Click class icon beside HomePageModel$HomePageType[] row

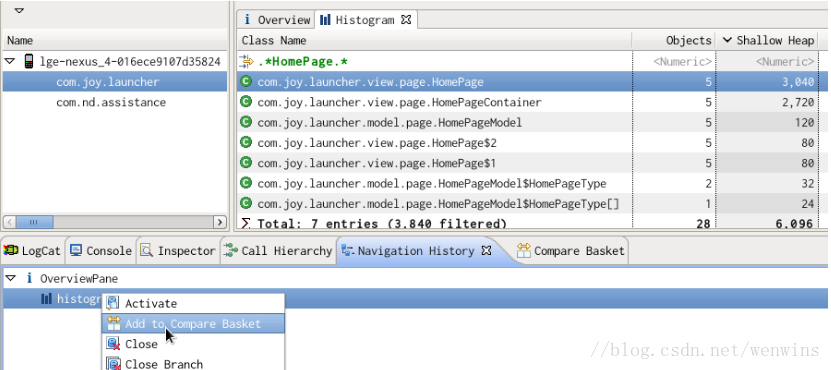[x=246, y=203]
